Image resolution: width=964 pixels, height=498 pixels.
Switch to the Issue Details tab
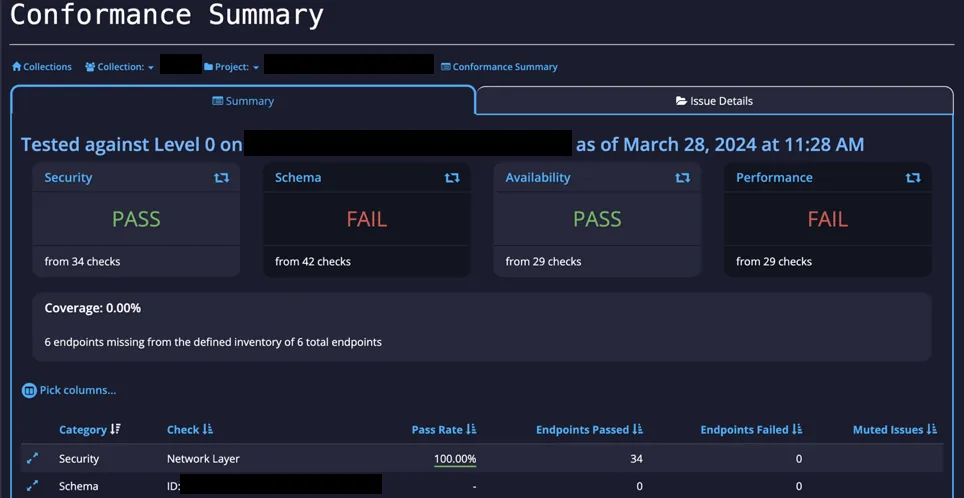tap(714, 101)
